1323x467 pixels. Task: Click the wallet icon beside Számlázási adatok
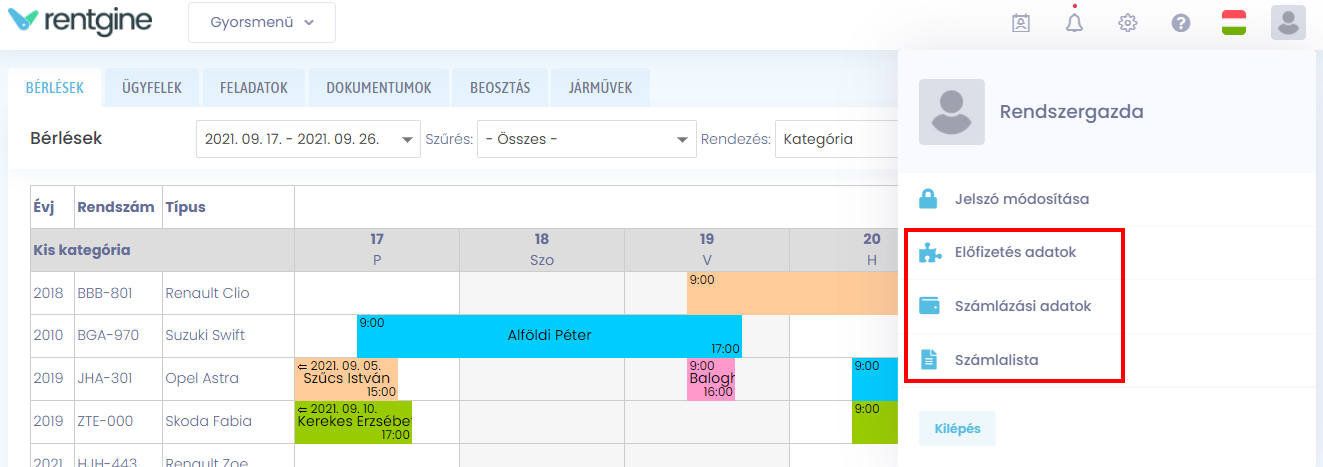pos(929,306)
